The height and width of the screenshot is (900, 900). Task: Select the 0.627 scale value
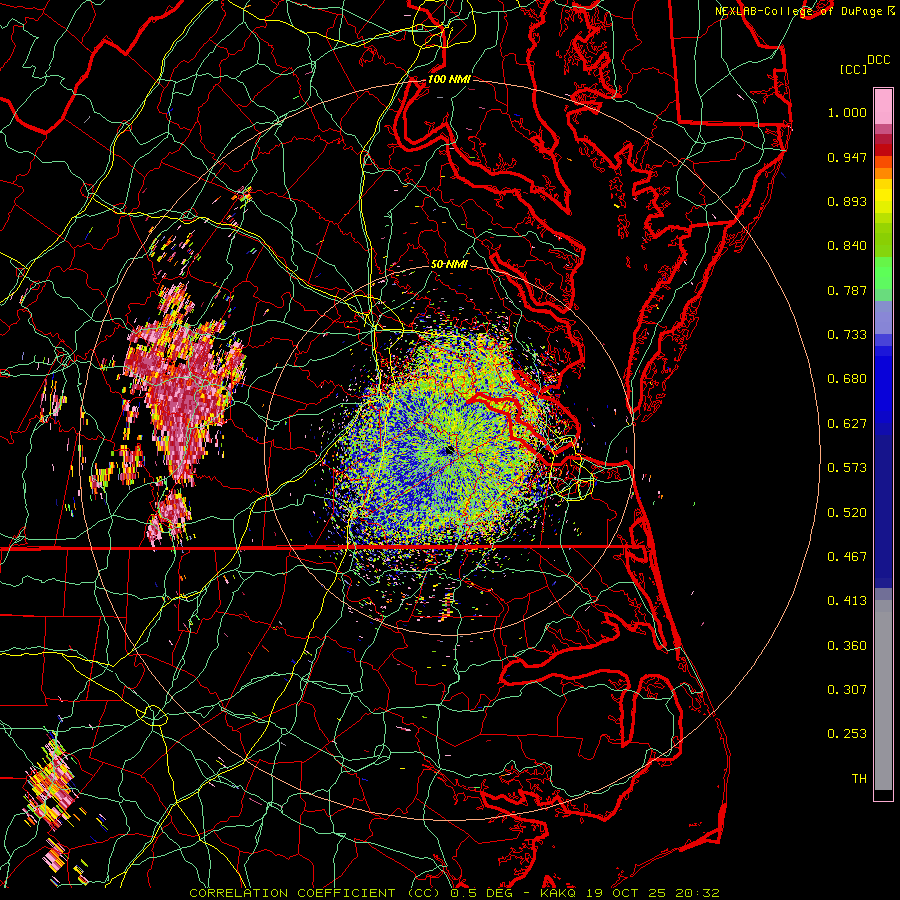[x=847, y=424]
